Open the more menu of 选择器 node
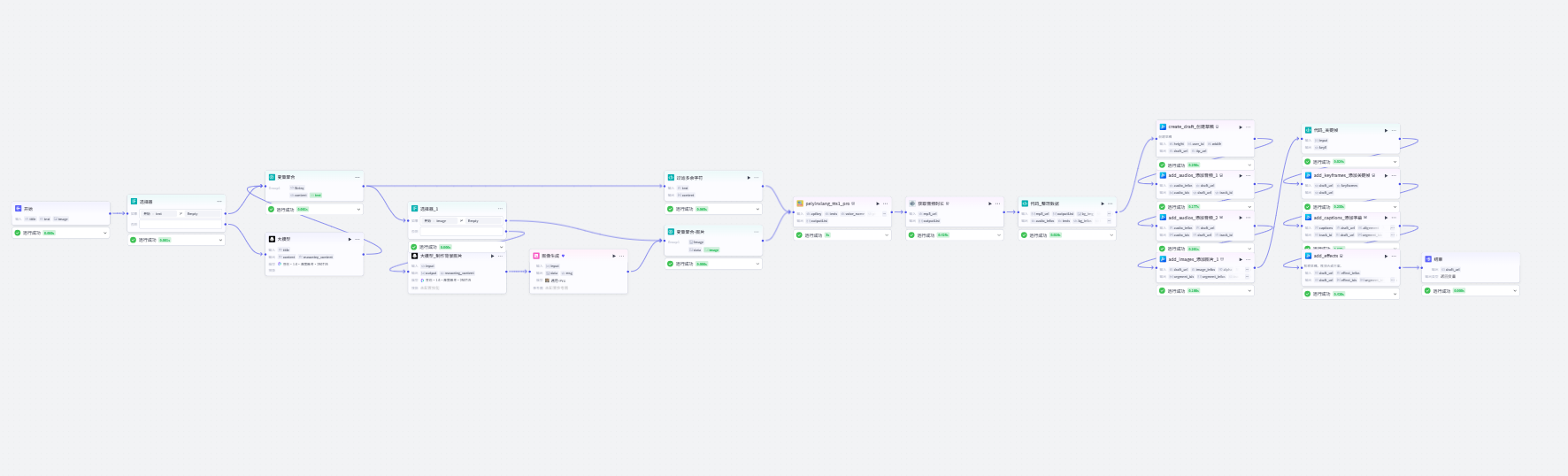Viewport: 1568px width, 476px height. pos(219,201)
